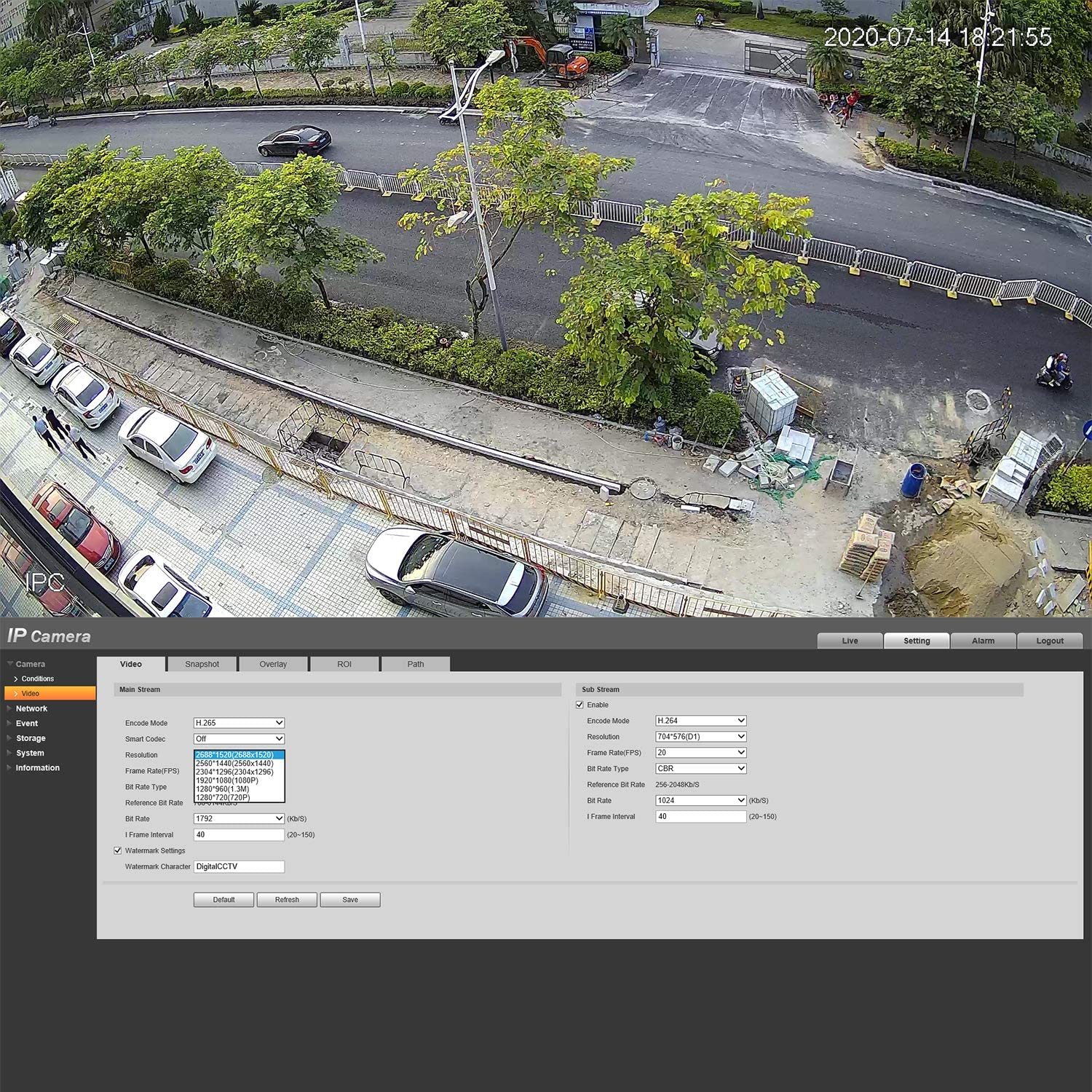Click Watermark Character field DigitalCCTV

tap(239, 866)
